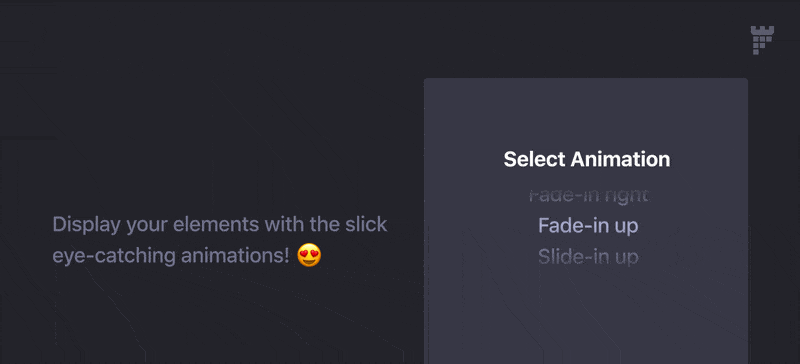
Task: Click the pixelated castle logo icon
Action: pos(762,40)
